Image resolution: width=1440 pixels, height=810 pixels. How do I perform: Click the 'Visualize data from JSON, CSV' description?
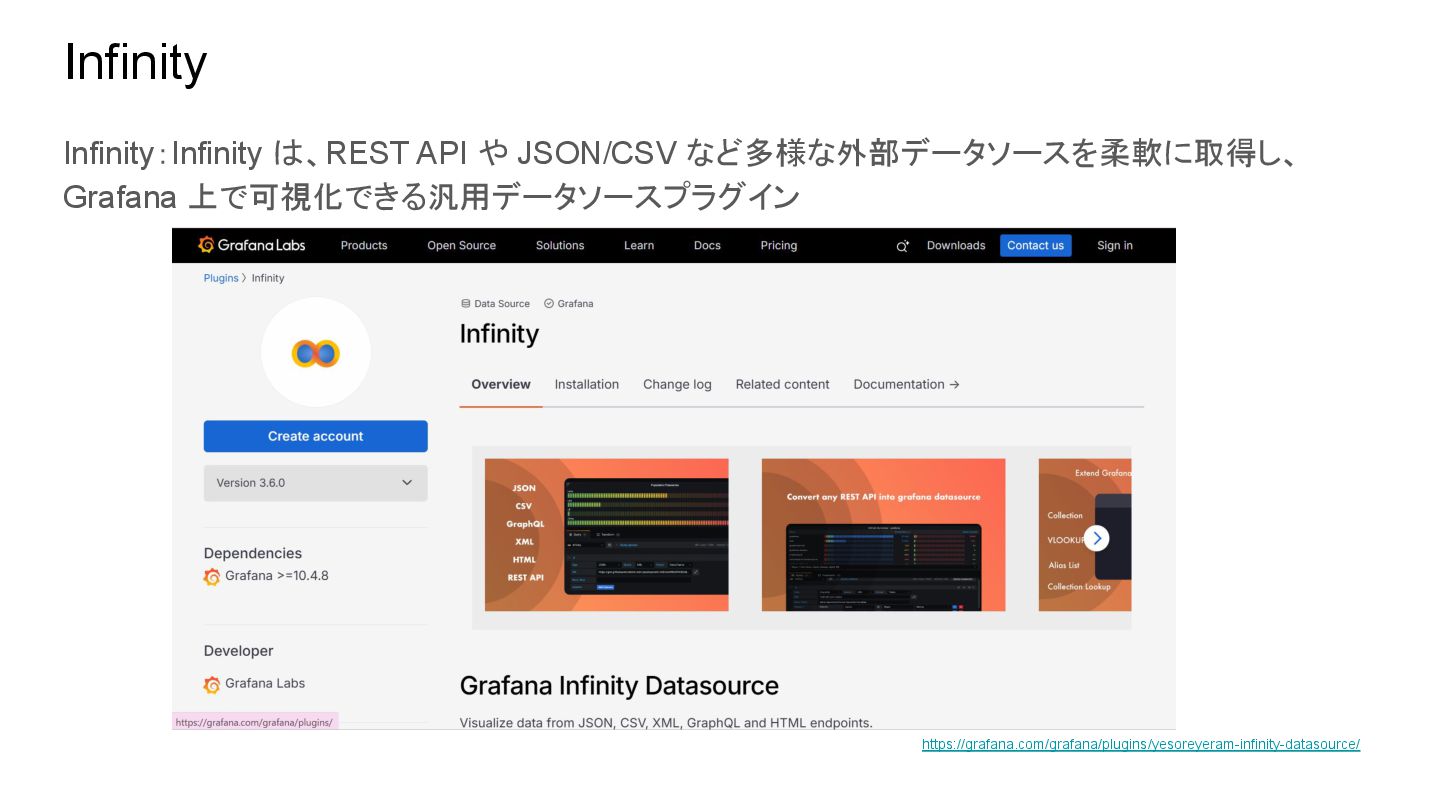(666, 722)
